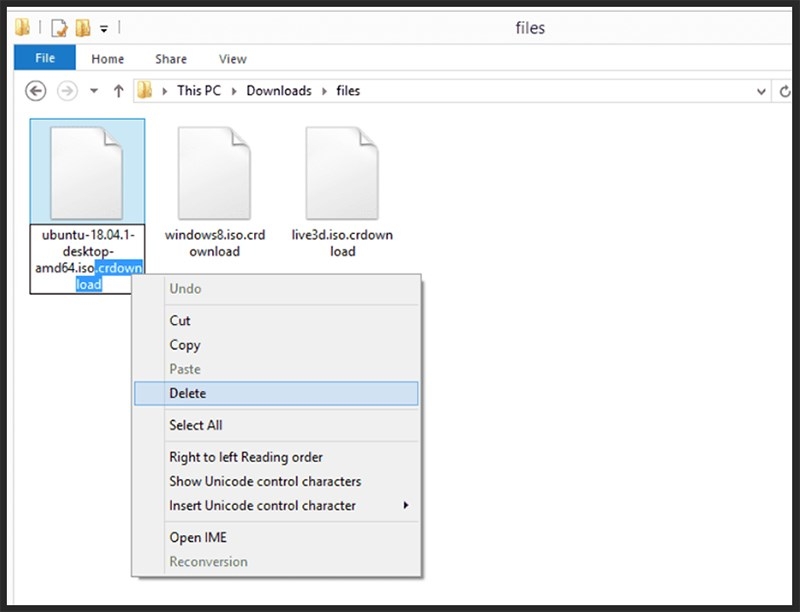Click the New folder quick access icon
800x612 pixels.
(x=83, y=28)
